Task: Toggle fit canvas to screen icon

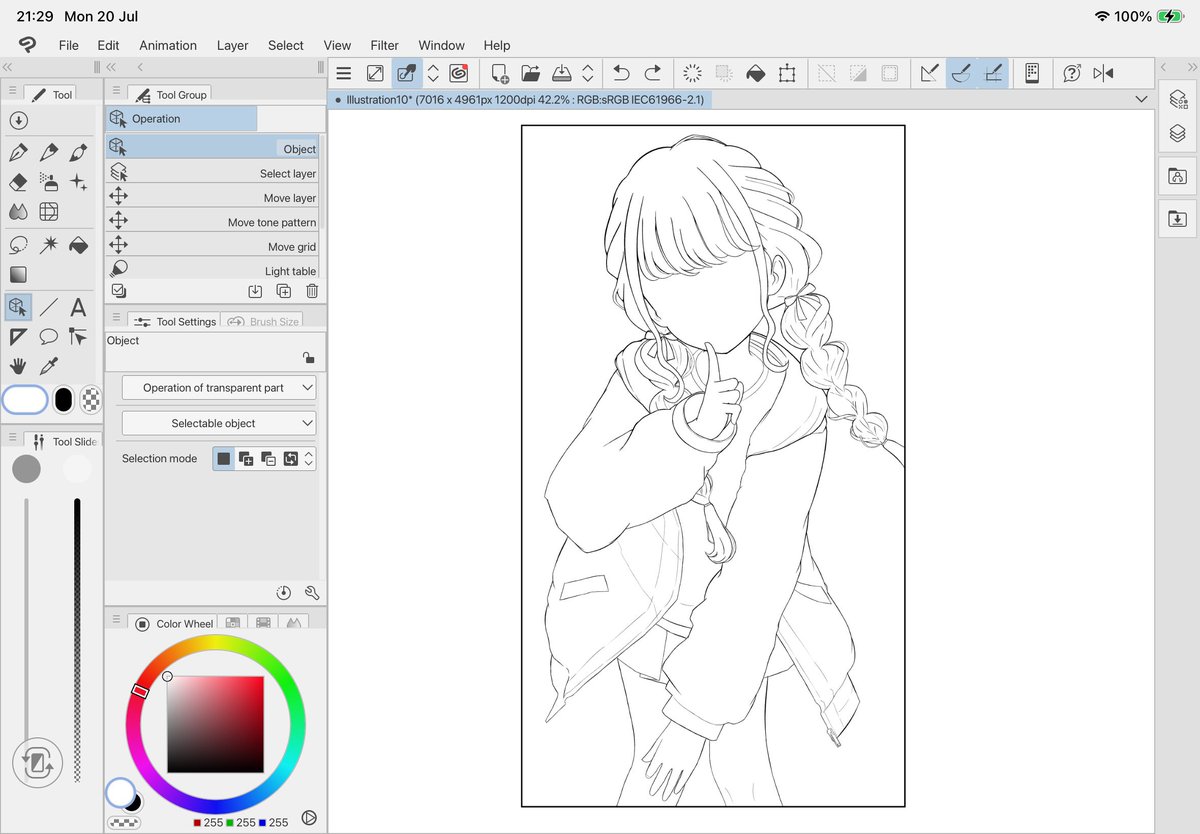Action: click(375, 73)
